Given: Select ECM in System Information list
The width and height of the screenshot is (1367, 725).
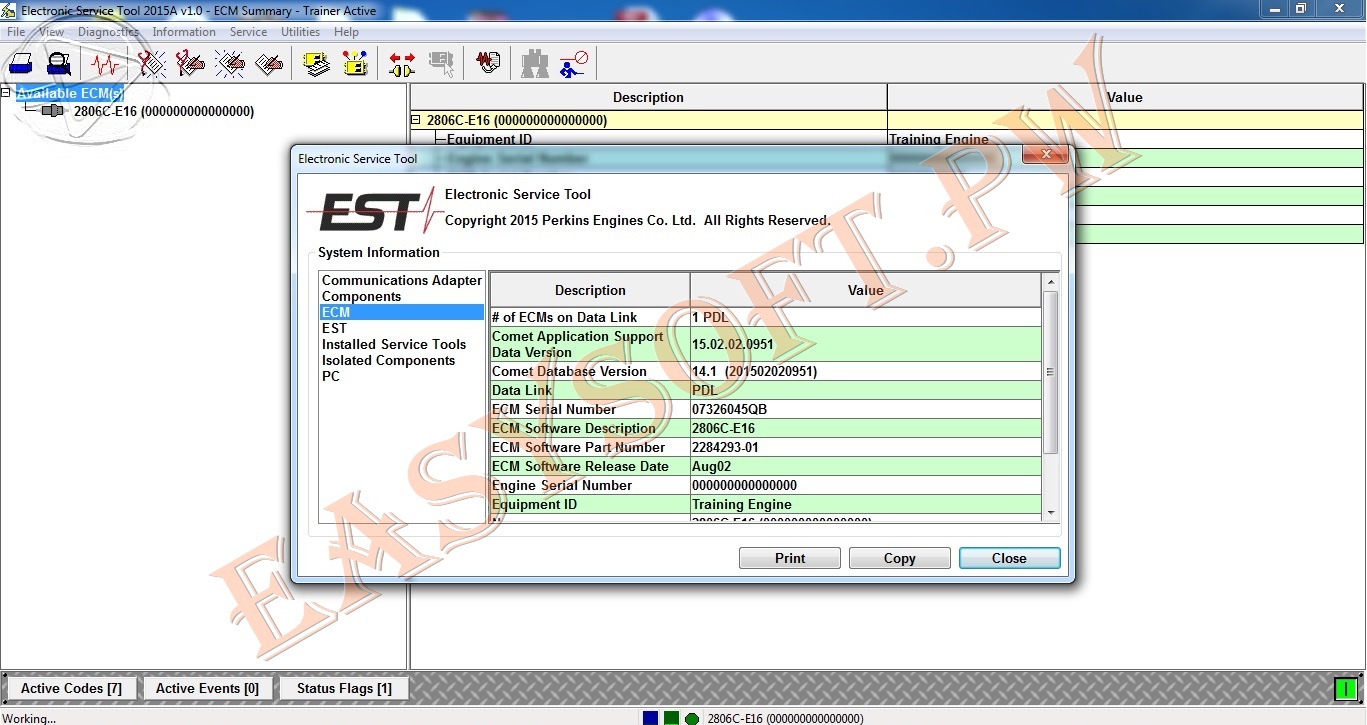Looking at the screenshot, I should coord(402,312).
